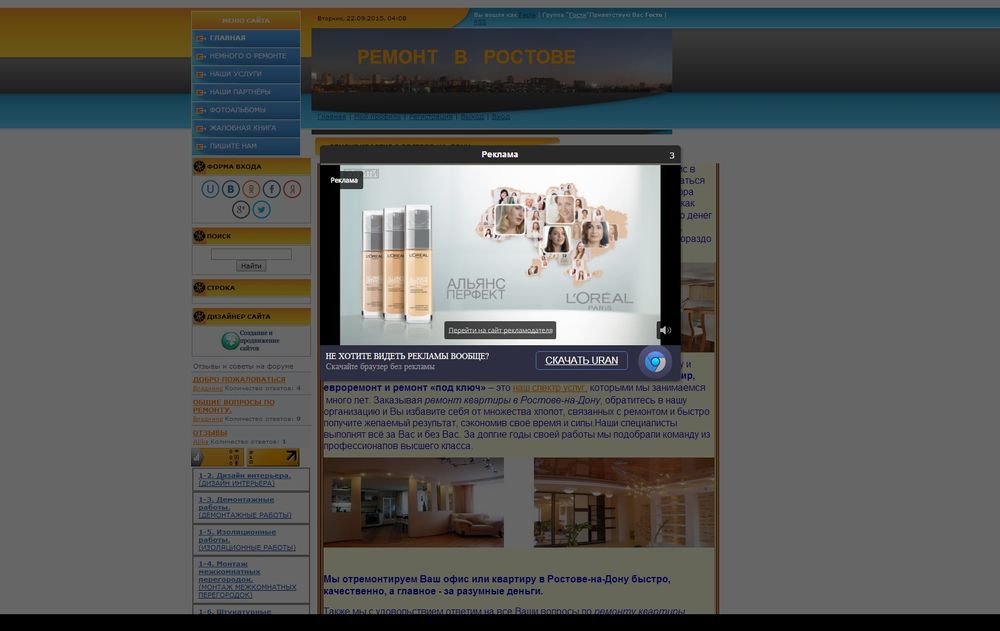Click the ad countdown number 3
Screen dimensions: 1000x631
(x=672, y=155)
